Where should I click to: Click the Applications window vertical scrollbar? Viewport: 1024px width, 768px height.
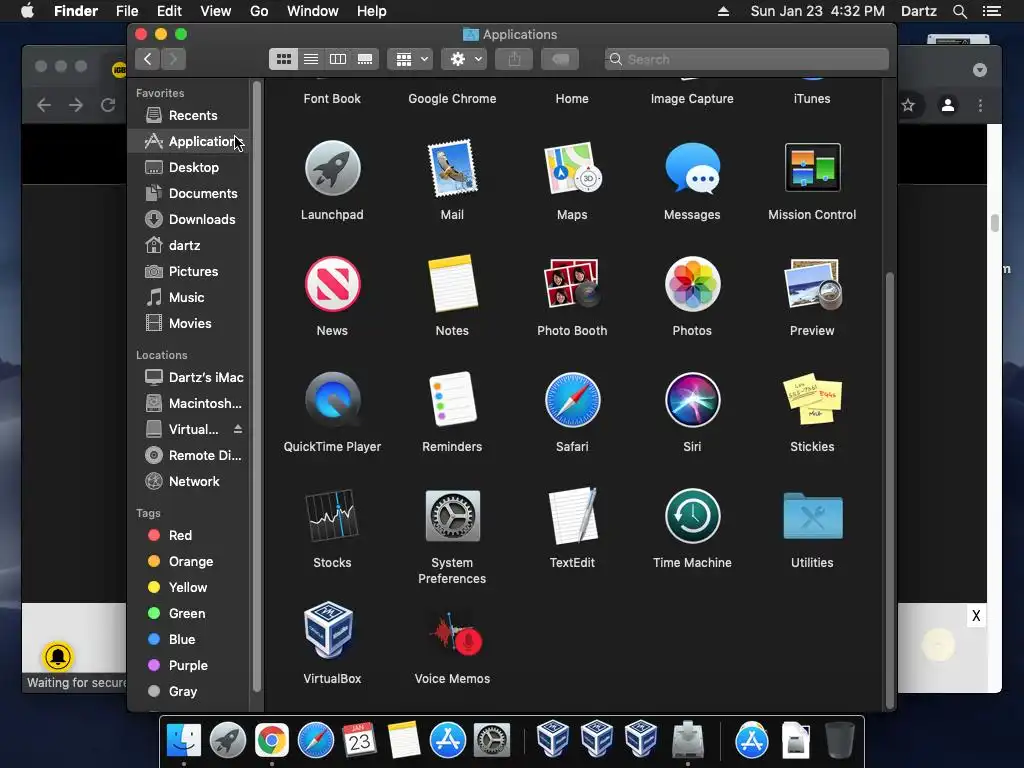click(x=889, y=490)
